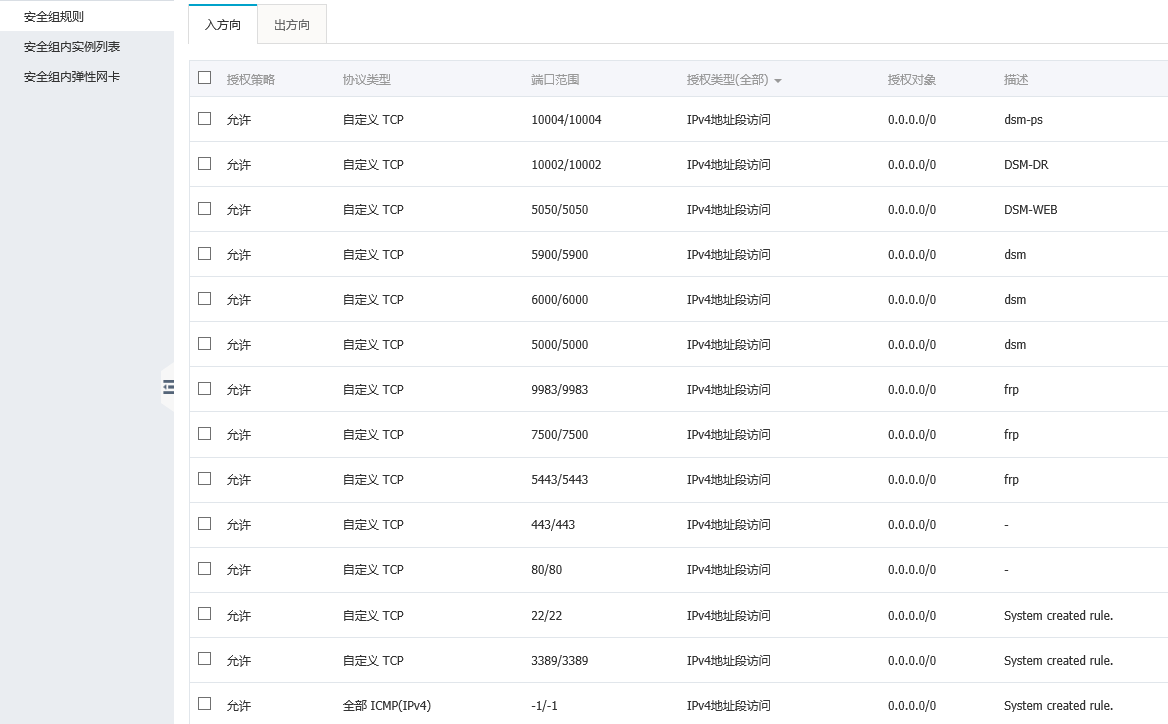Check the box for frp 9983/9983 rule

(x=205, y=388)
